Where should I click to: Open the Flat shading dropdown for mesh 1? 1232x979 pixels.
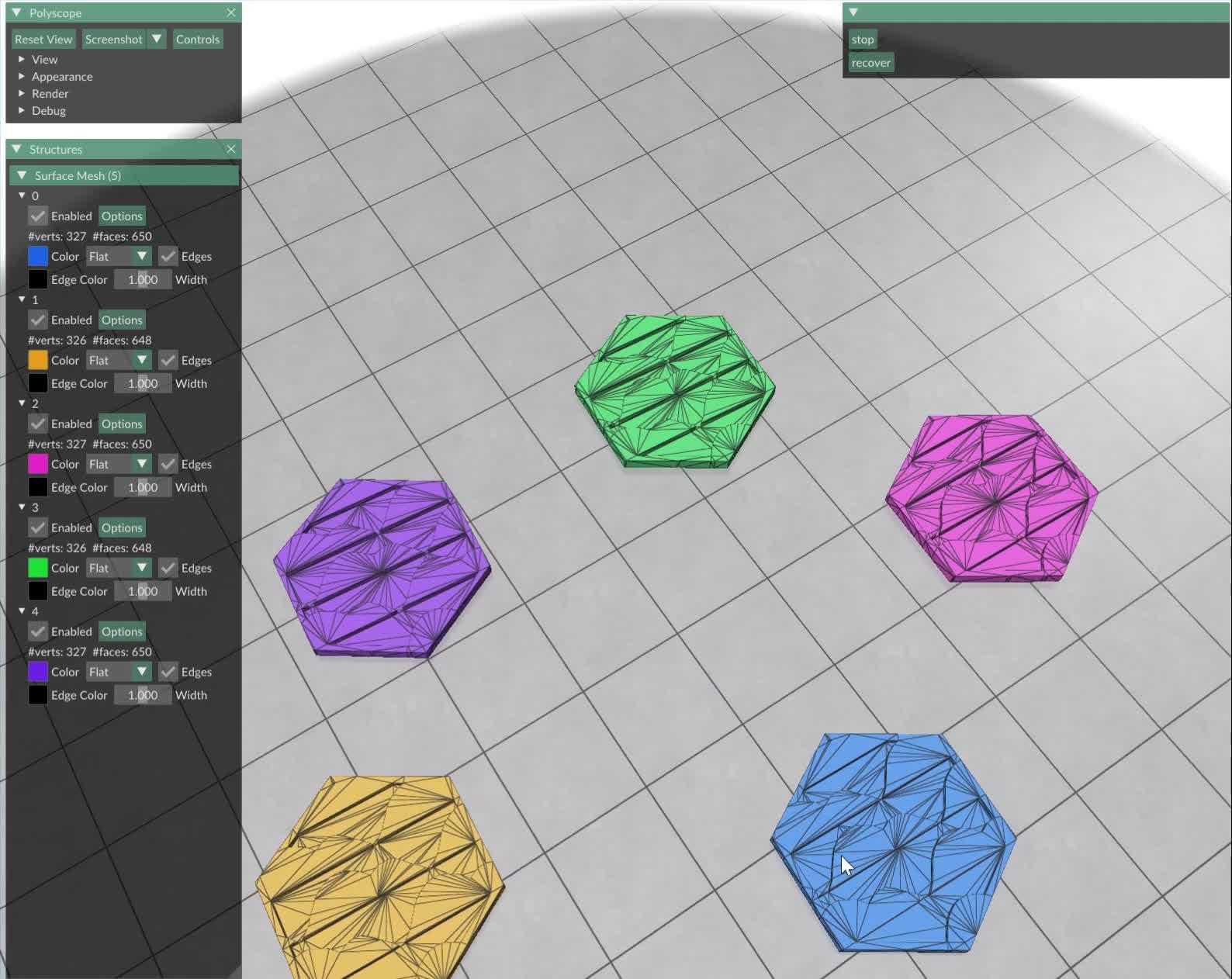point(119,360)
